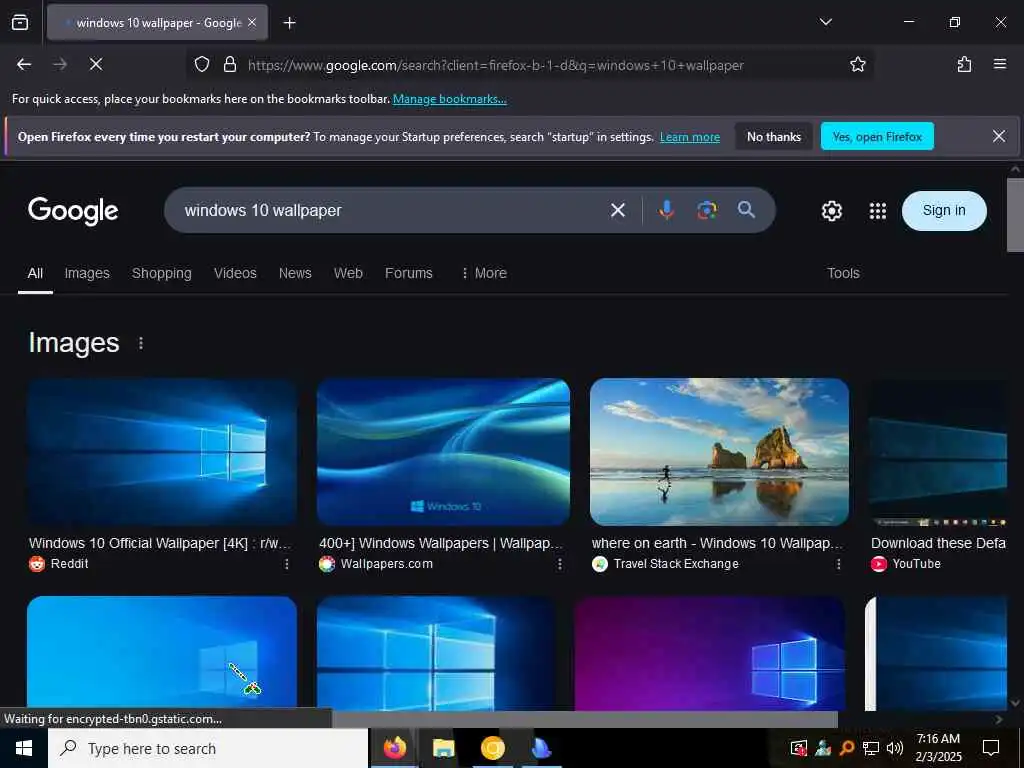Image resolution: width=1024 pixels, height=768 pixels.
Task: Open blue feather app in taskbar
Action: (541, 748)
